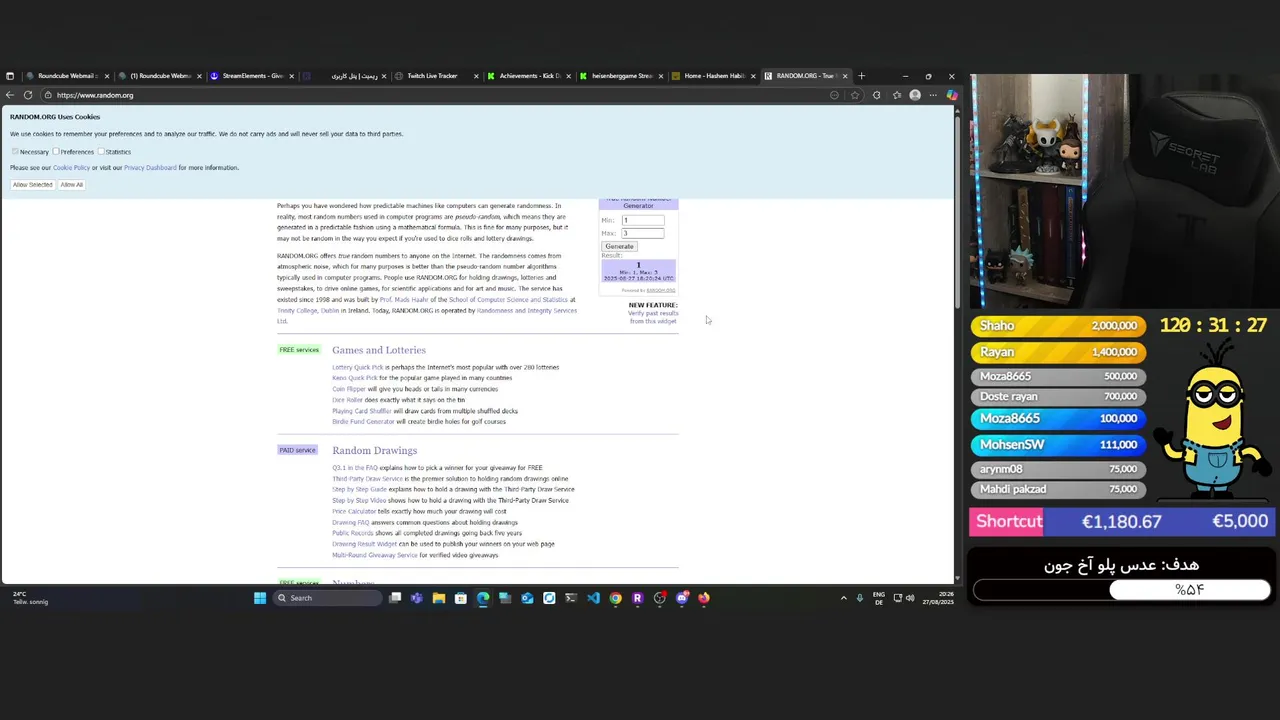Screen dimensions: 1280x720
Task: Click the Max input field
Action: point(642,233)
